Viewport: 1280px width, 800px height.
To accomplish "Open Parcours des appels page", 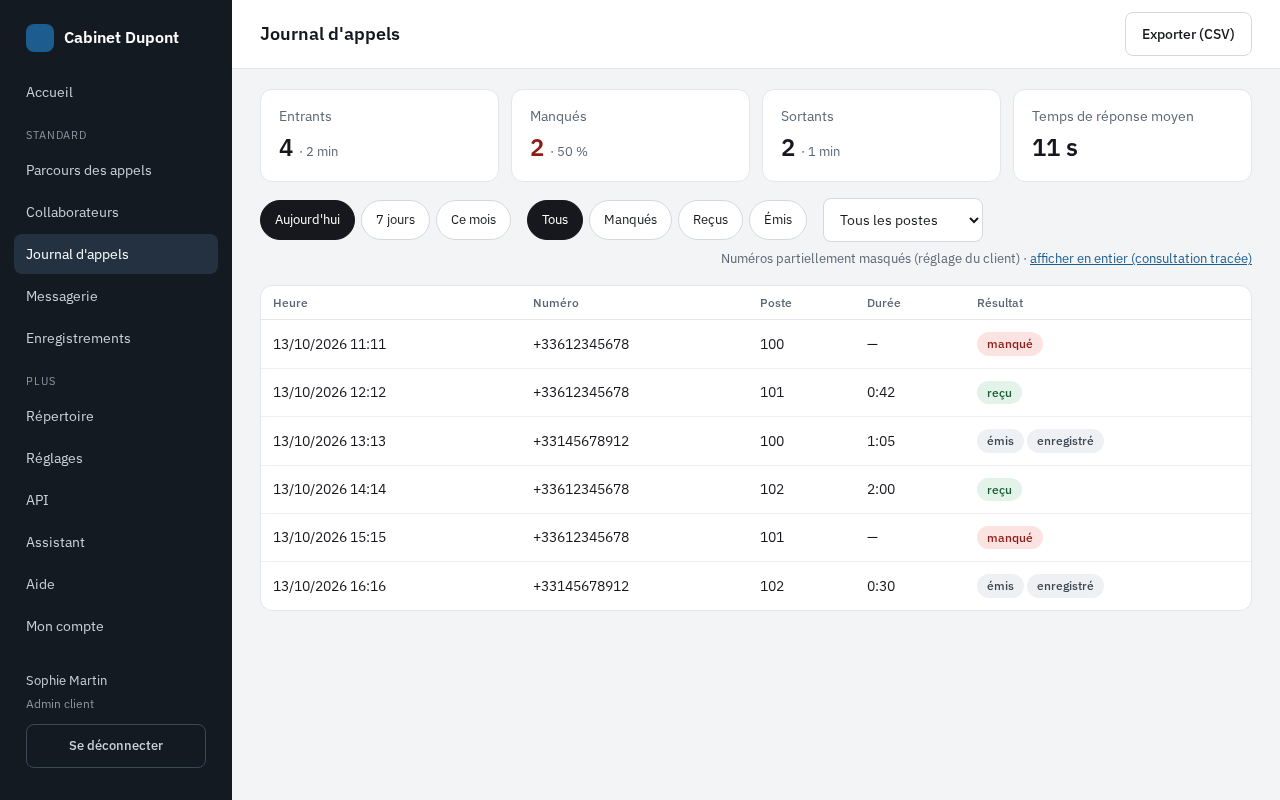I will 116,170.
